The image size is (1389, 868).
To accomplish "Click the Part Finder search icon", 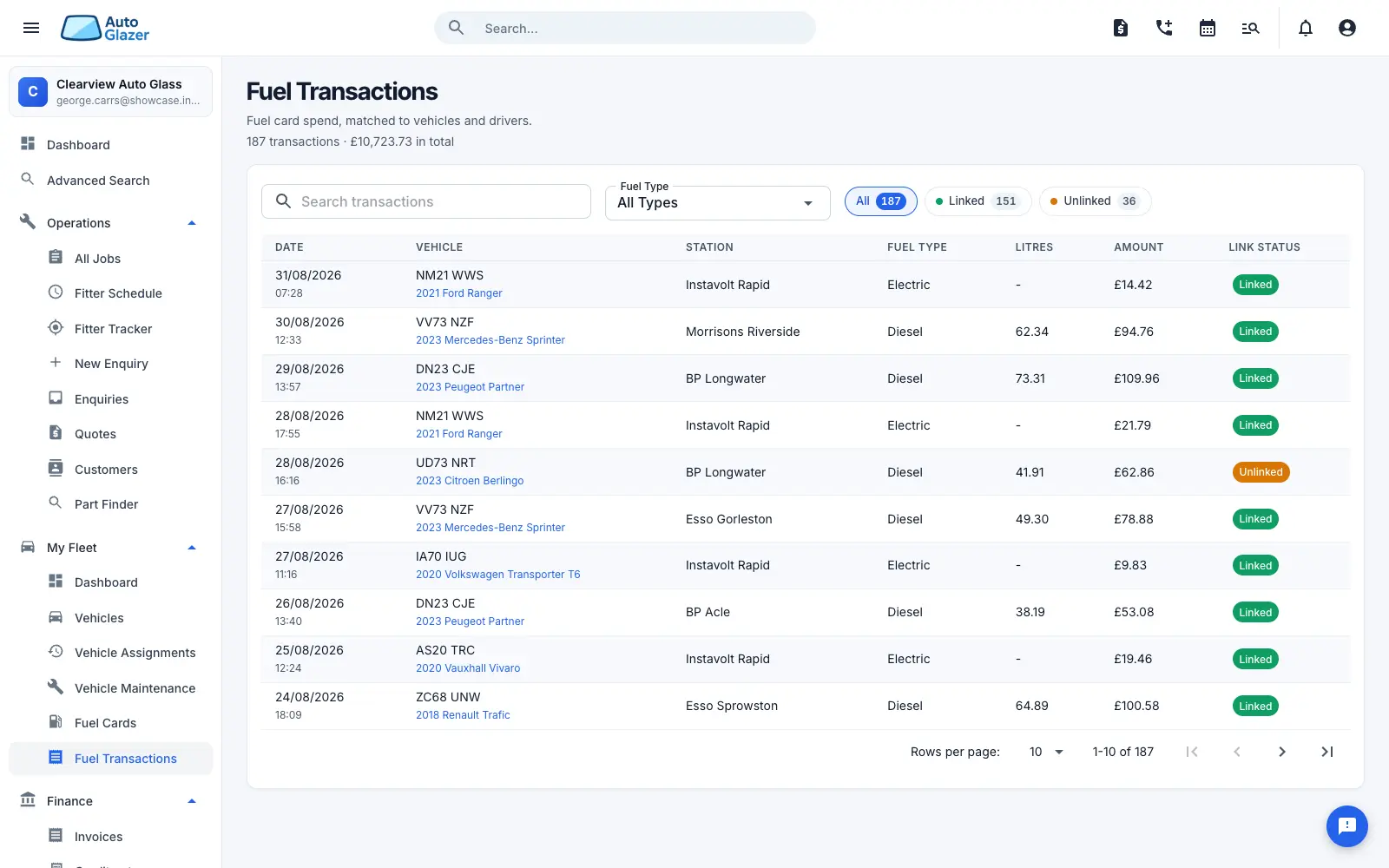I will 56,503.
